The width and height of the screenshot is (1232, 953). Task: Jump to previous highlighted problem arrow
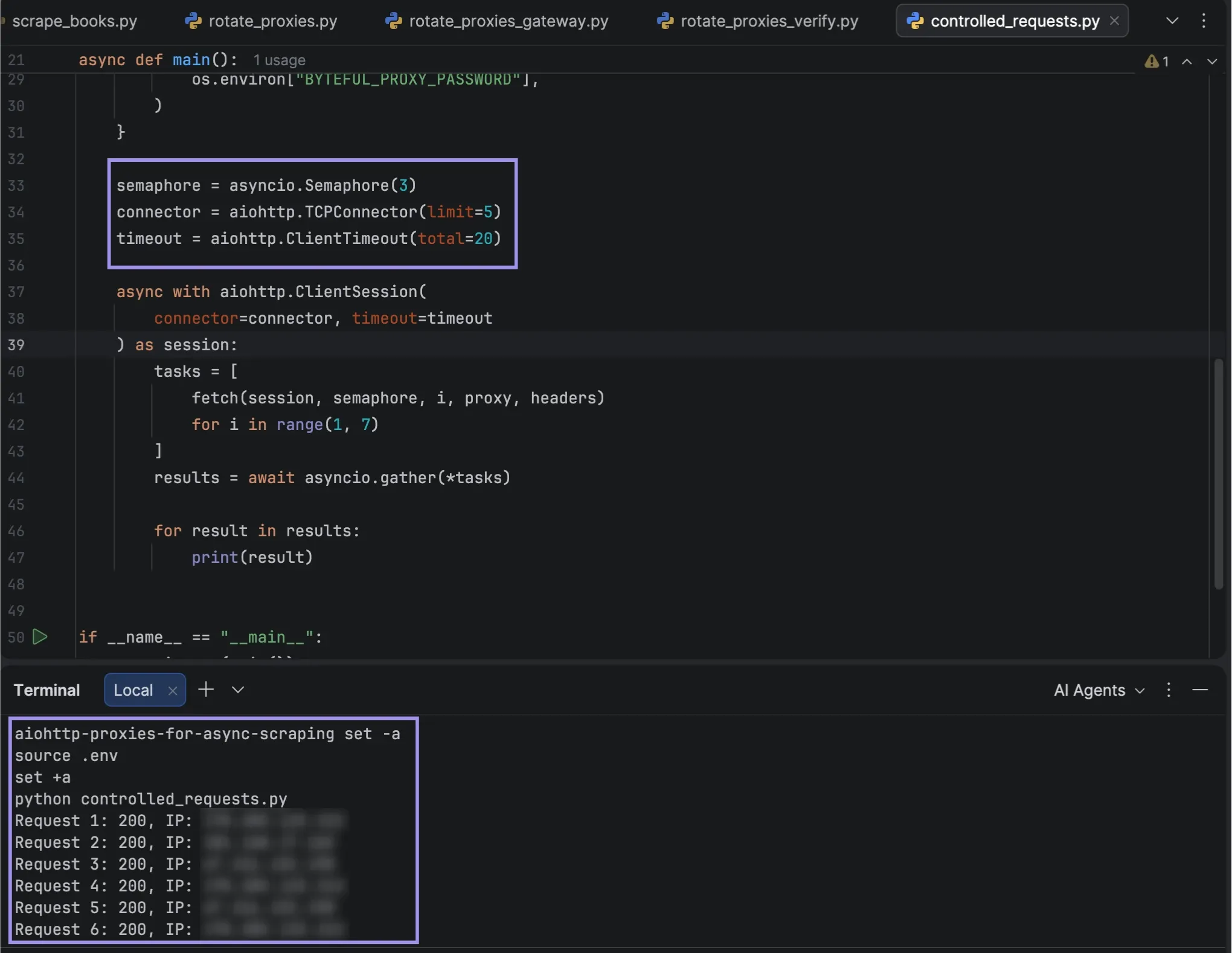1187,61
